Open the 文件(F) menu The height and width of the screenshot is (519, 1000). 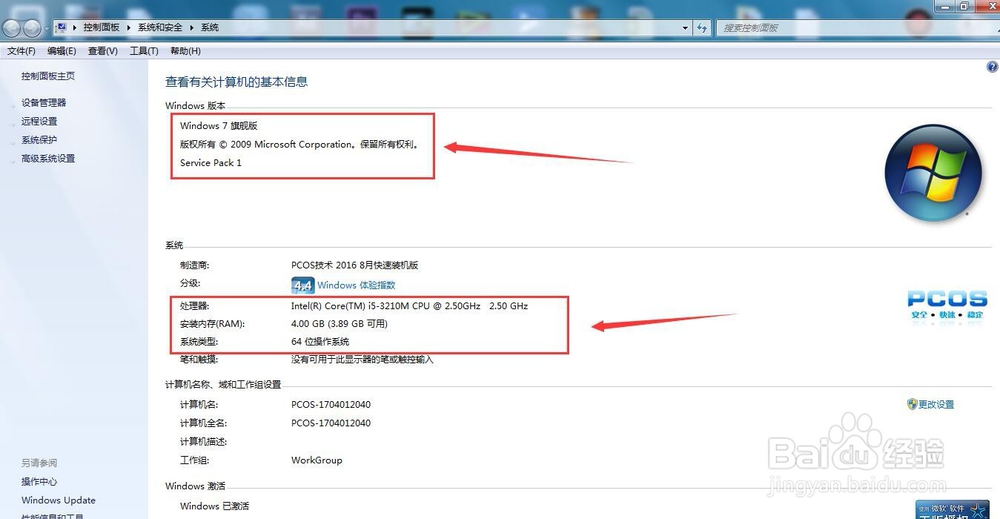pos(21,51)
